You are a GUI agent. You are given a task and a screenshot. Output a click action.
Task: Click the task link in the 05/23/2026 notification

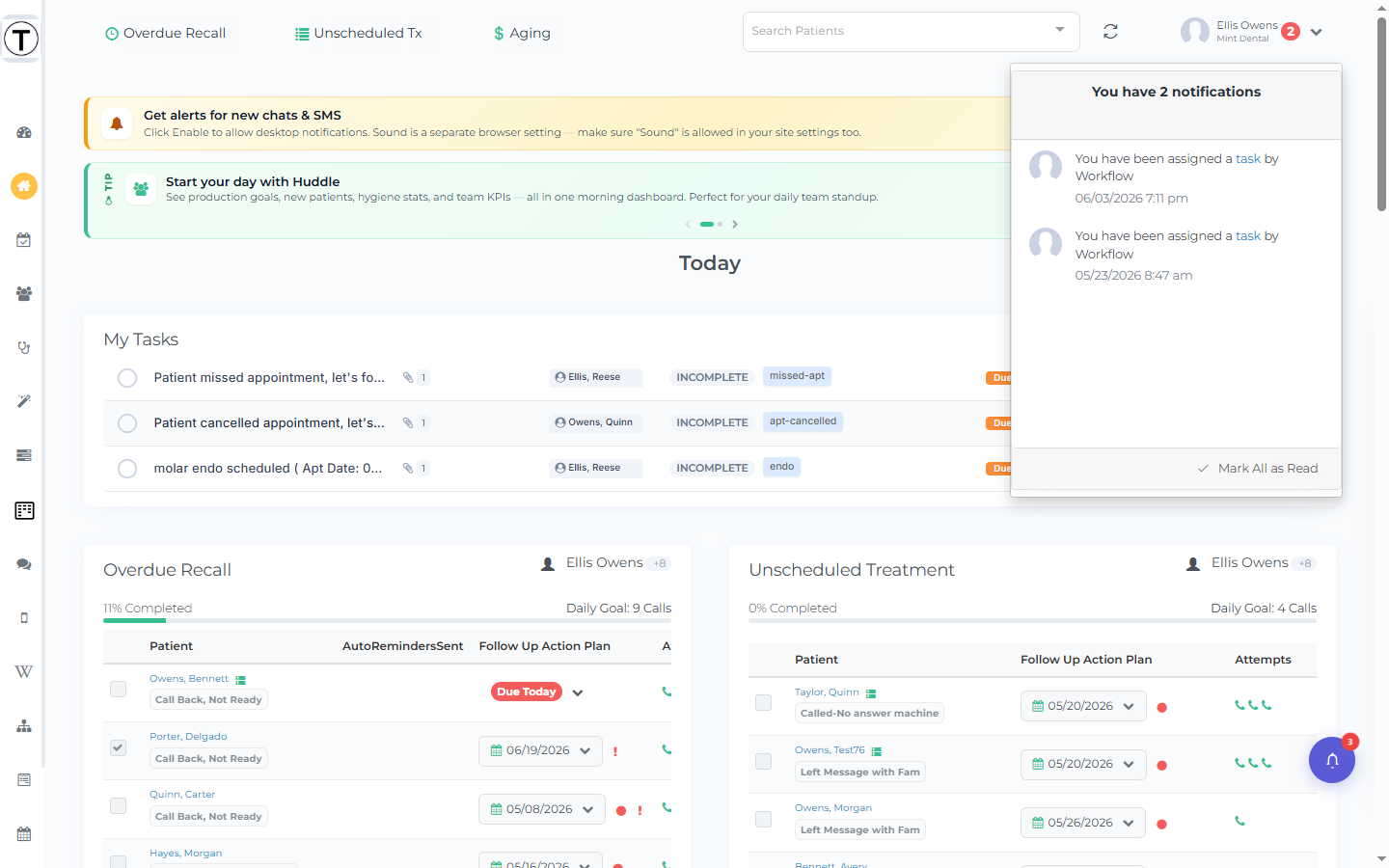(1248, 236)
